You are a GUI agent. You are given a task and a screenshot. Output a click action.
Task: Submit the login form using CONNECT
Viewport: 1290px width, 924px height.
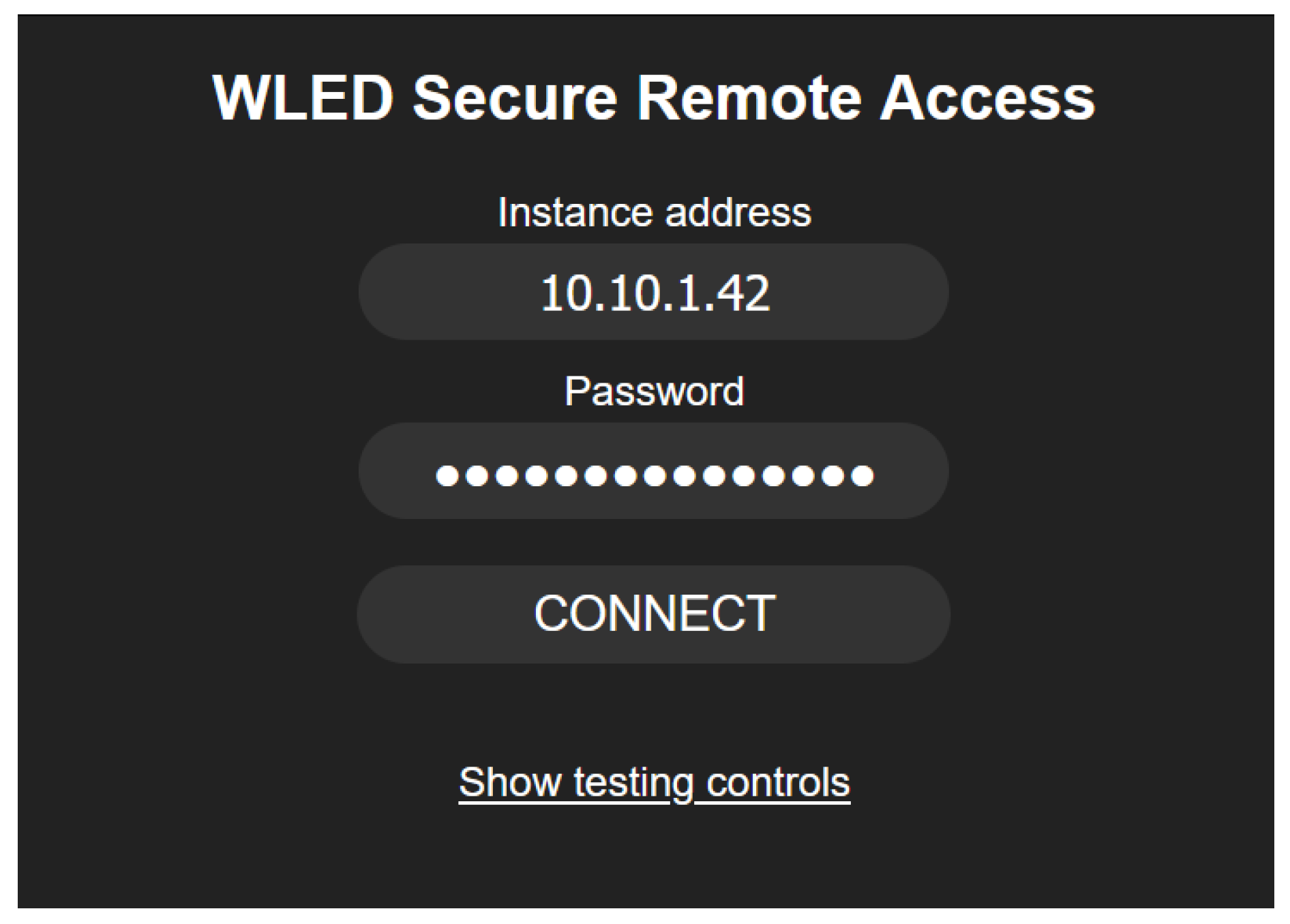(x=653, y=614)
